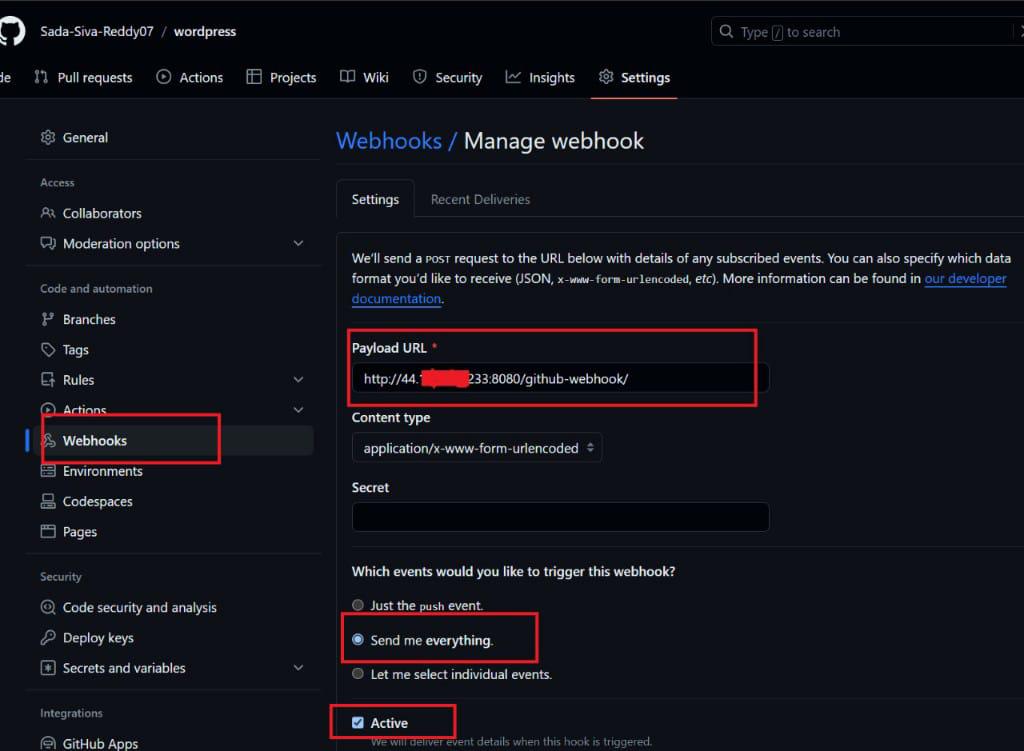Click the Pages browser icon
Screen dimensions: 1024x751
(x=48, y=531)
